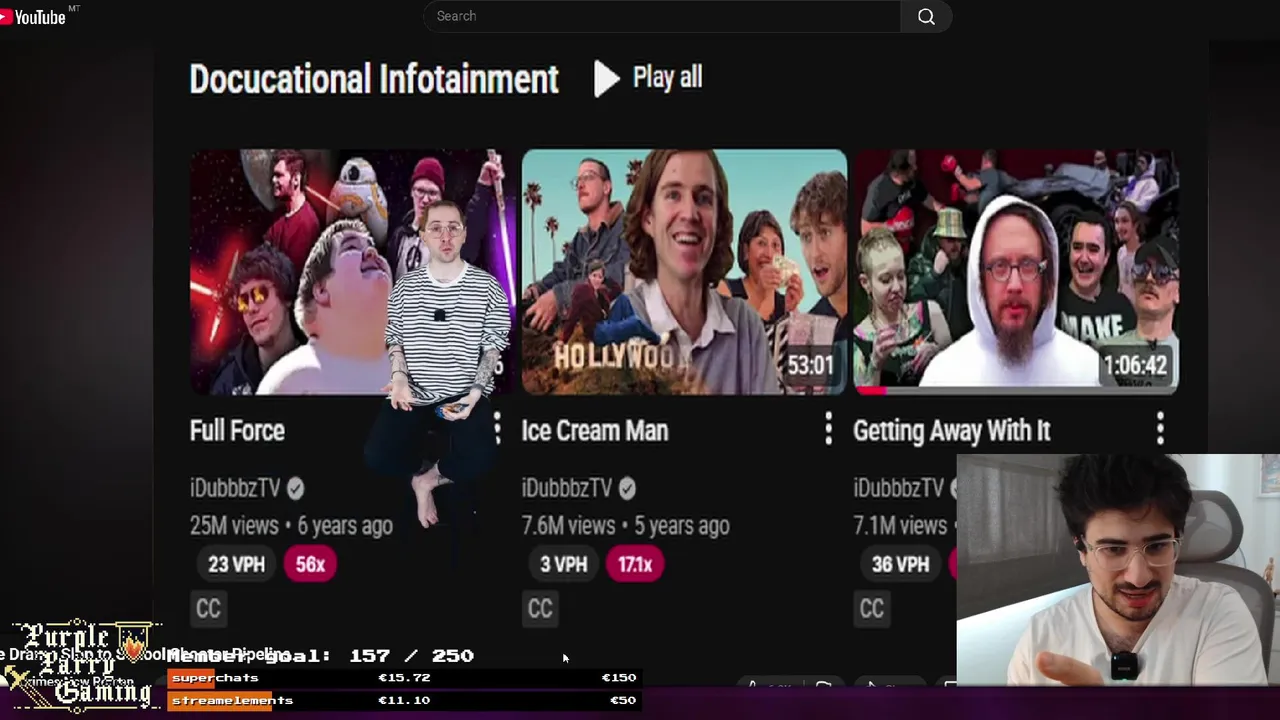
Task: Click the 36 VPH badge
Action: 900,564
